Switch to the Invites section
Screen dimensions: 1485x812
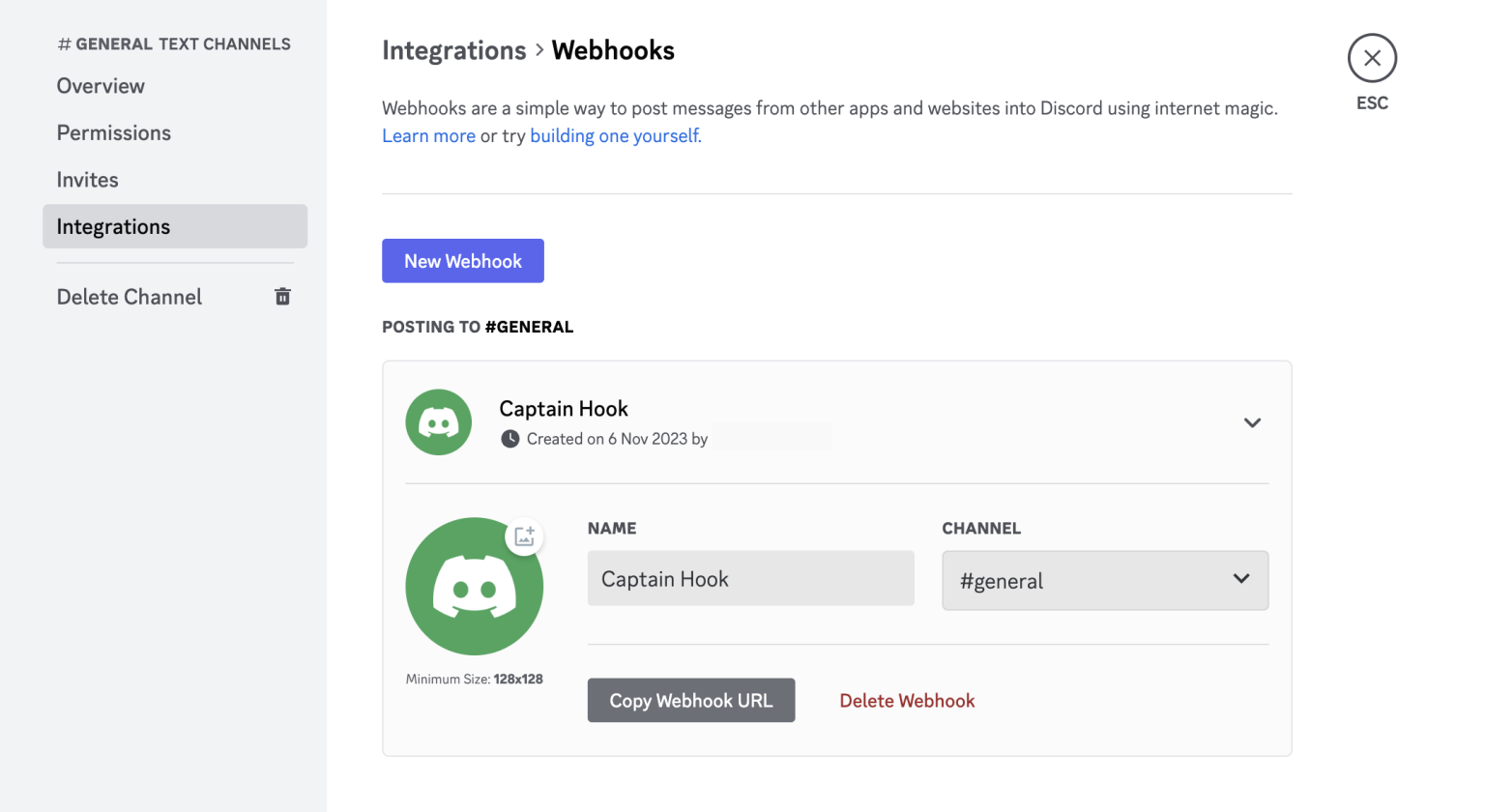click(87, 179)
